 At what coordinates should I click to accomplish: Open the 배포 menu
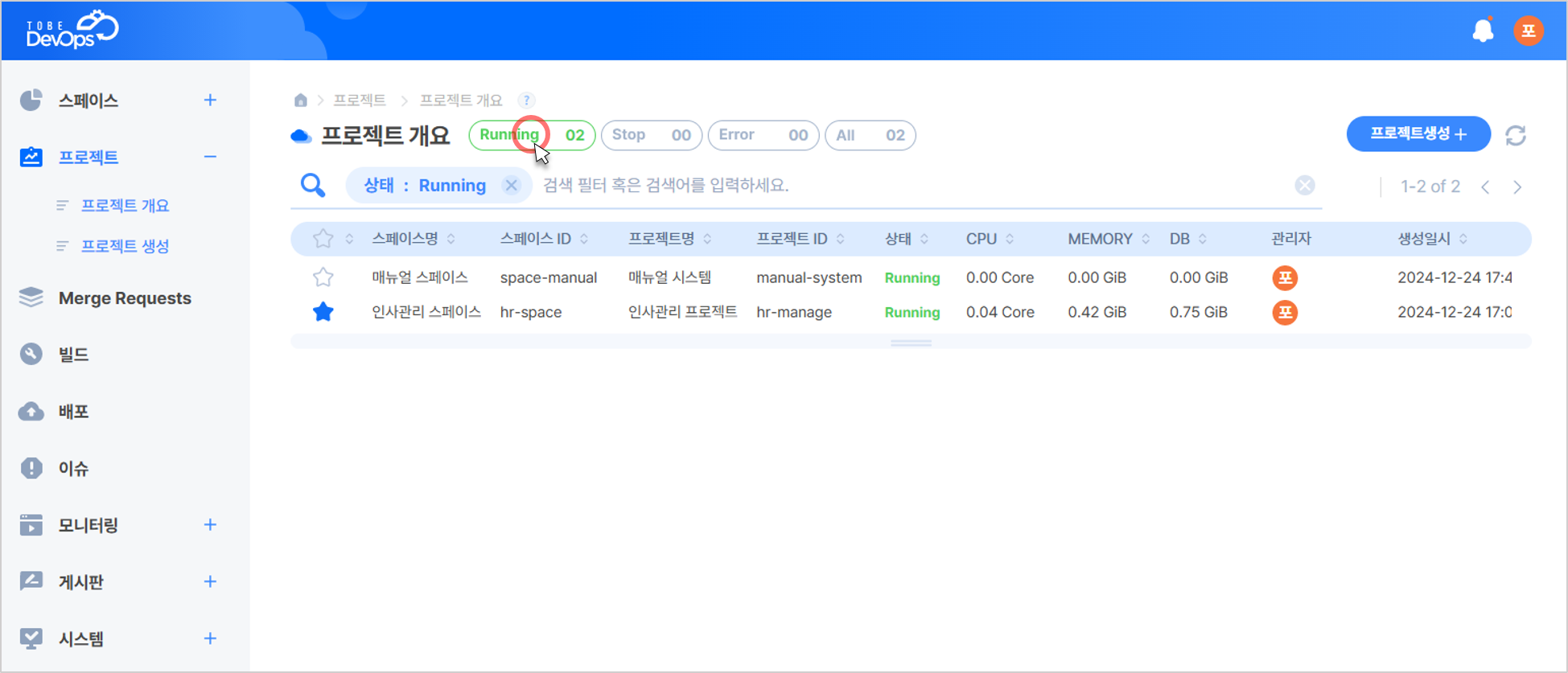click(73, 412)
